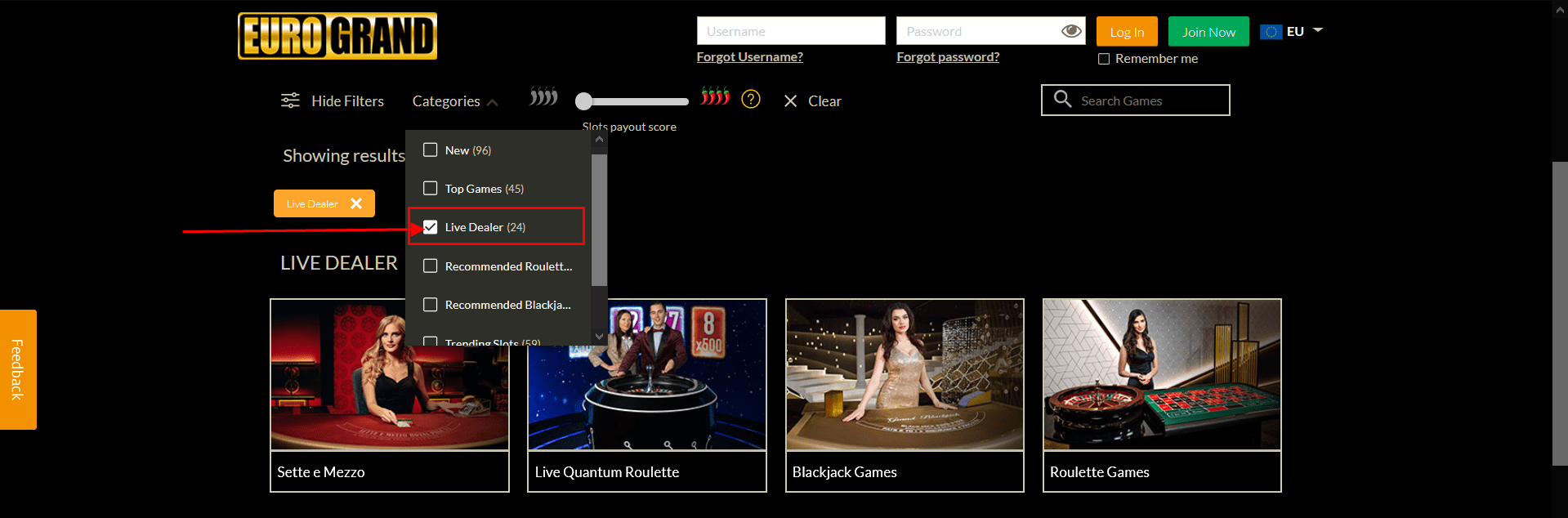Click the Clear text button
The height and width of the screenshot is (518, 1568).
(x=824, y=101)
